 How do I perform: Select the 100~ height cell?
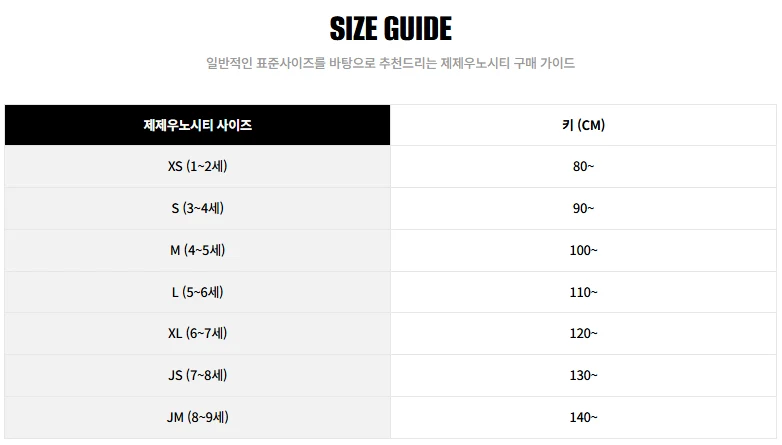click(583, 250)
